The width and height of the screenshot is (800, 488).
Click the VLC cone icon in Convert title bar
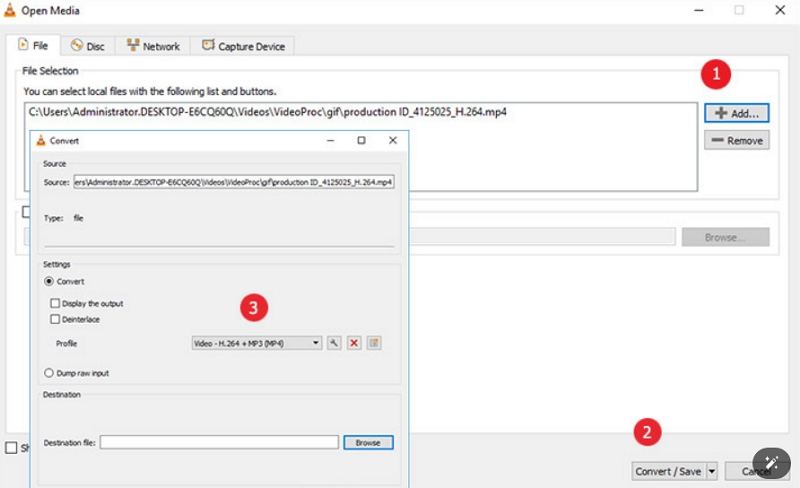tap(41, 140)
